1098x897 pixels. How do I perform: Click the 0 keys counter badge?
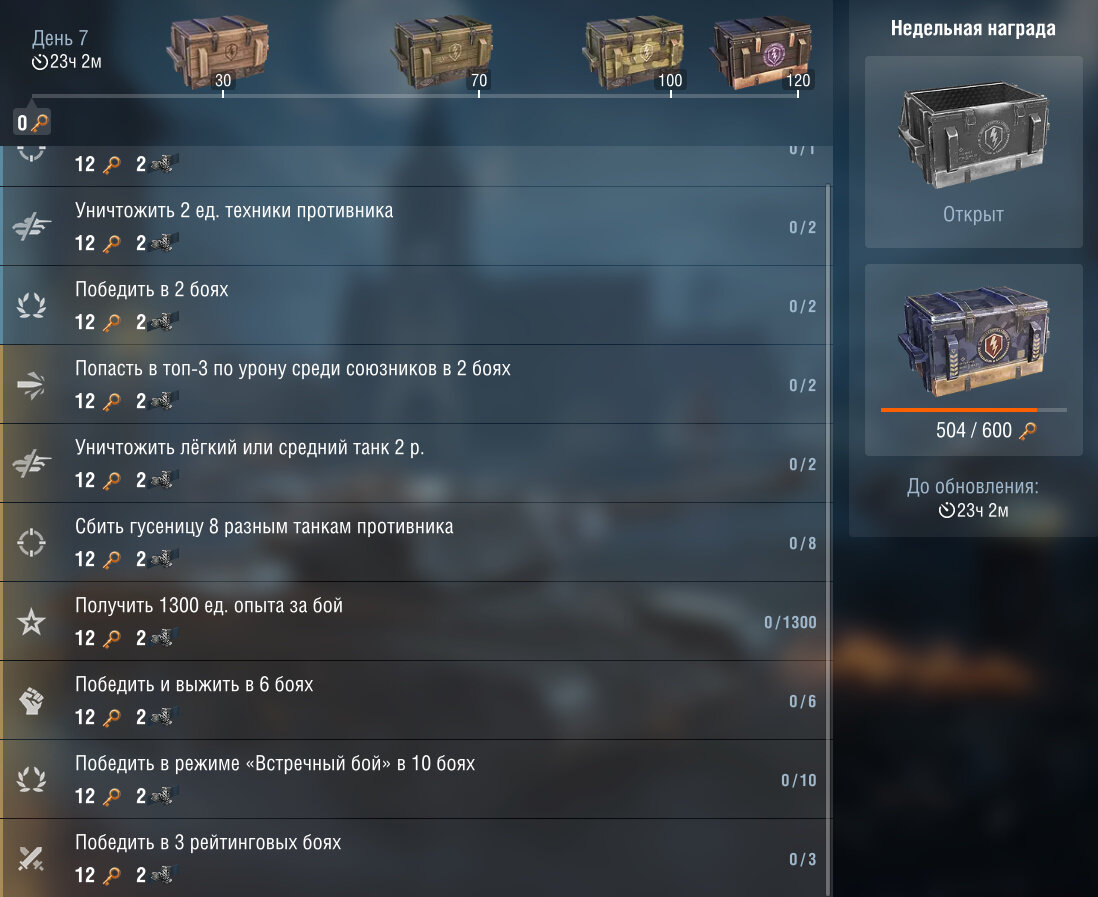click(x=32, y=123)
